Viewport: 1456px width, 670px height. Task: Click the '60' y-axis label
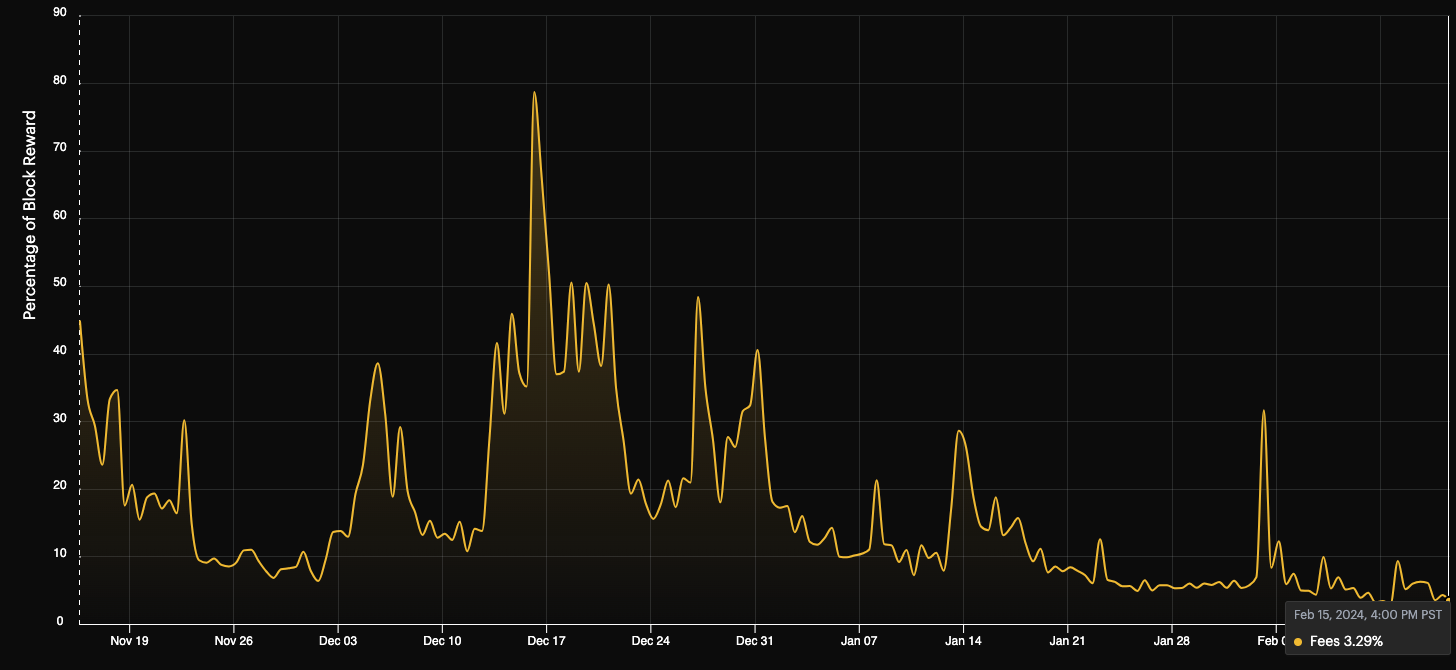click(59, 215)
